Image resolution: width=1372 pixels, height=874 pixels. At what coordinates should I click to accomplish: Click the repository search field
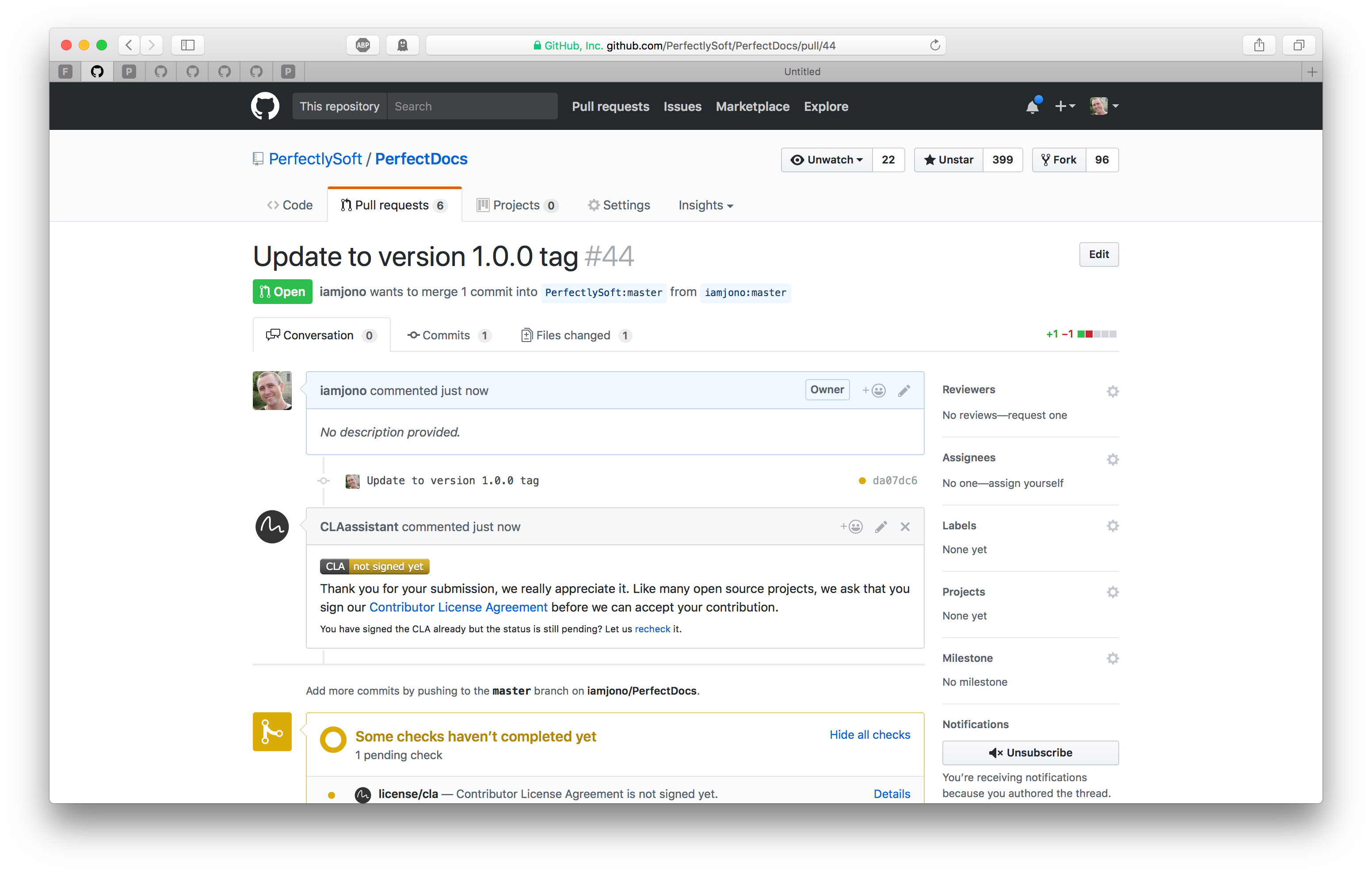473,106
